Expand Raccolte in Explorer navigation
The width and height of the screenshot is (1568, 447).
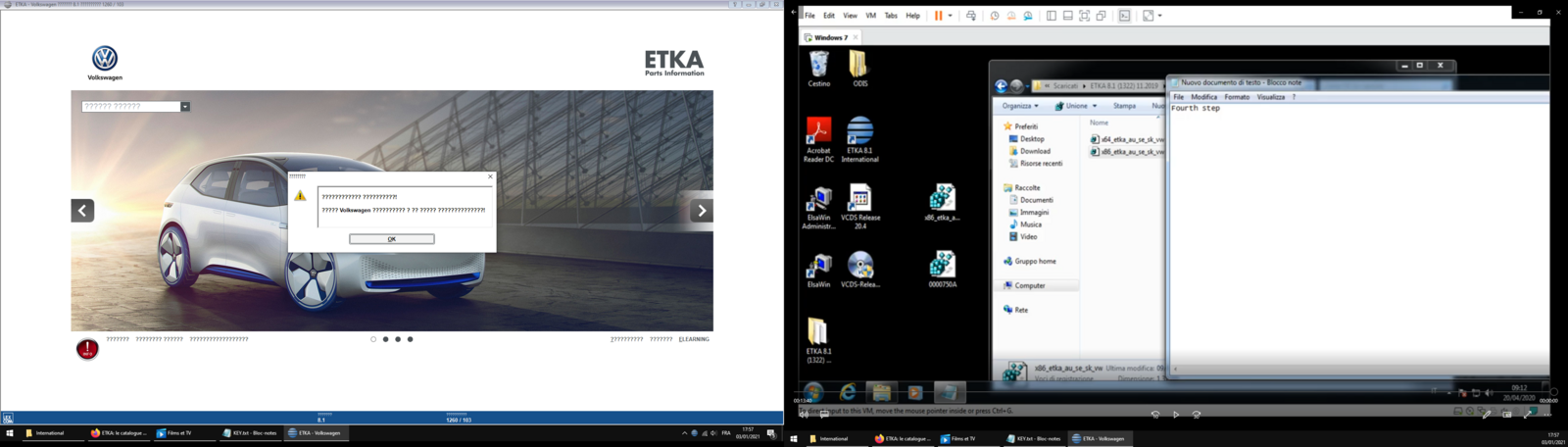tap(1021, 187)
